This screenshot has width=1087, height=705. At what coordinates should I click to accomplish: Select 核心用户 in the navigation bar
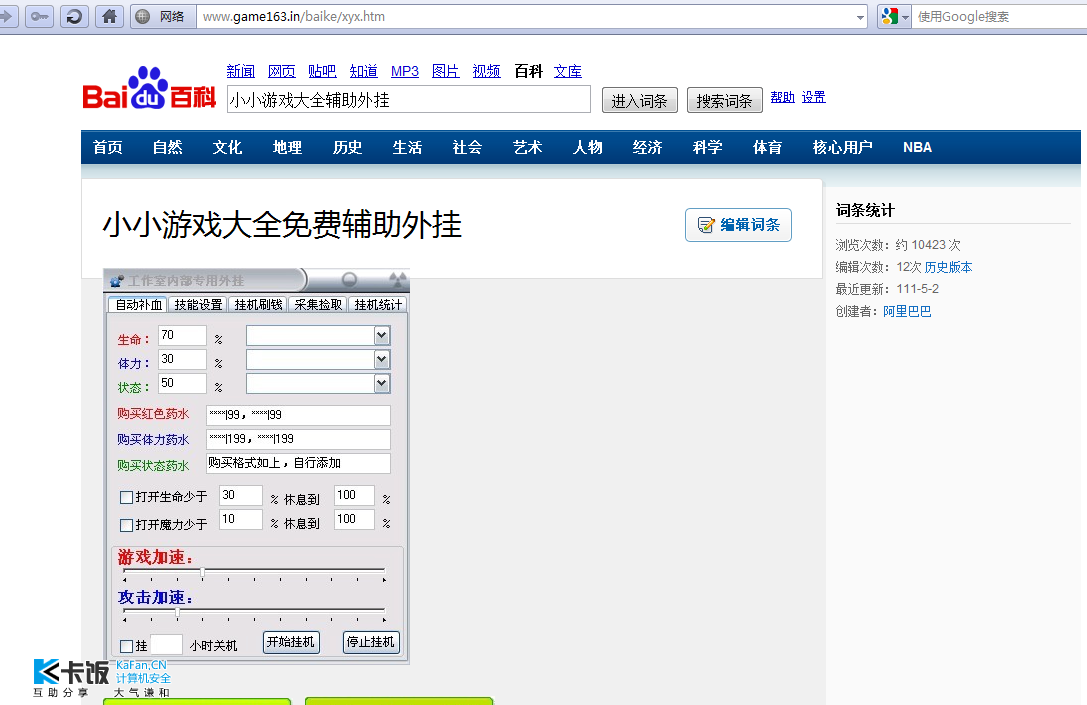[842, 147]
